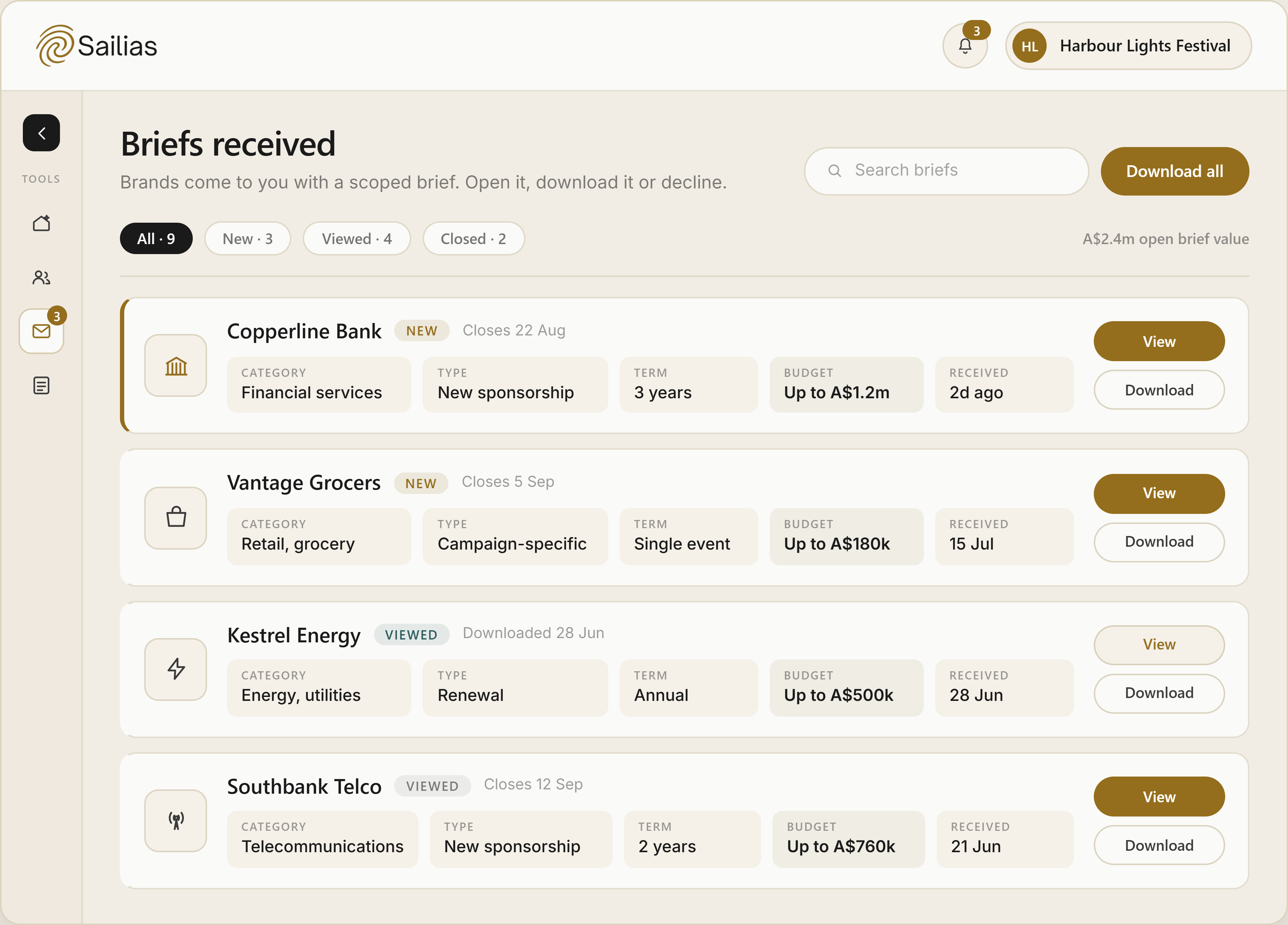Click the Kestrel Energy title
Viewport: 1288px width, 925px height.
(x=293, y=635)
